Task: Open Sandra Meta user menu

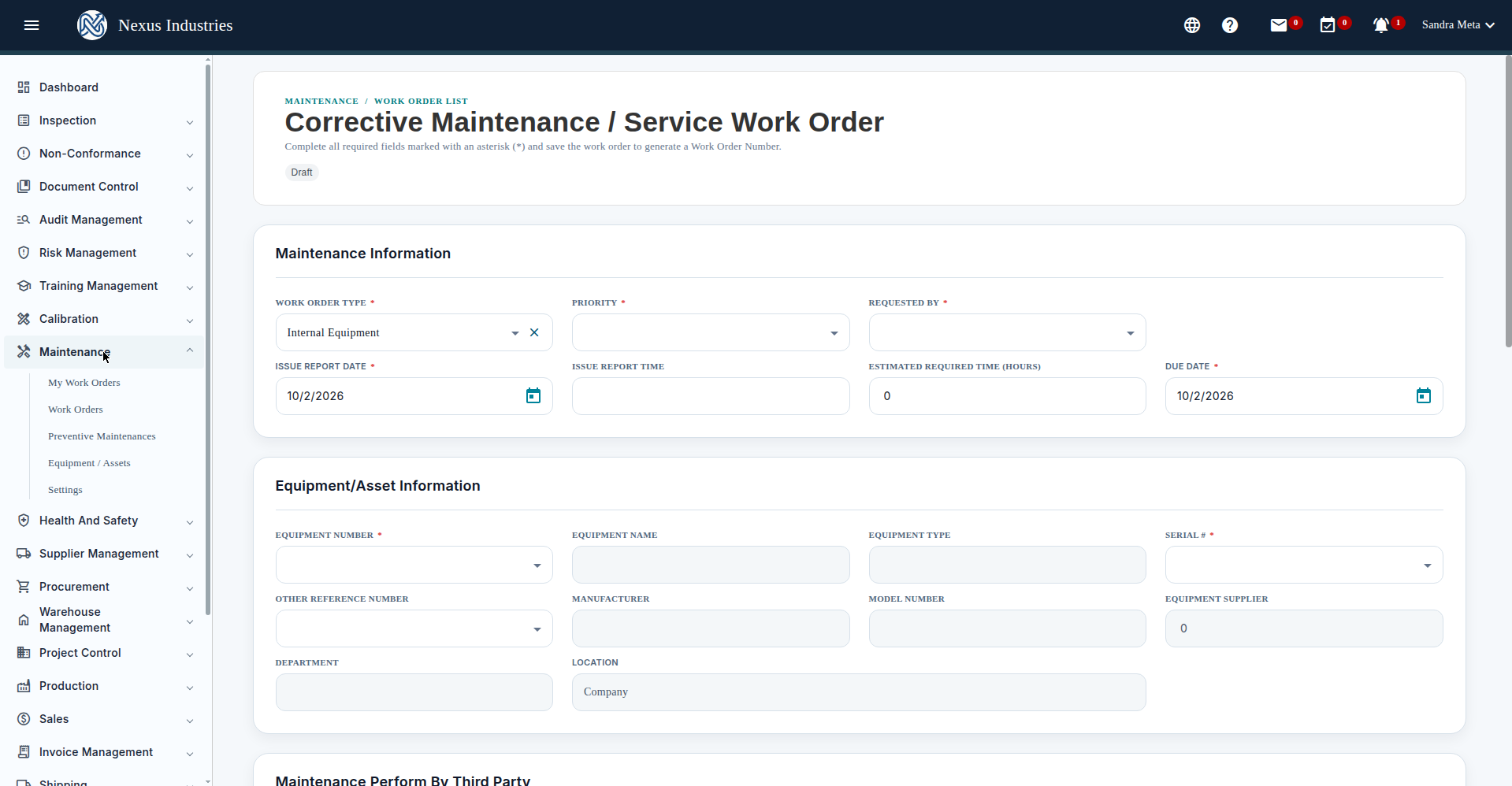Action: point(1458,25)
